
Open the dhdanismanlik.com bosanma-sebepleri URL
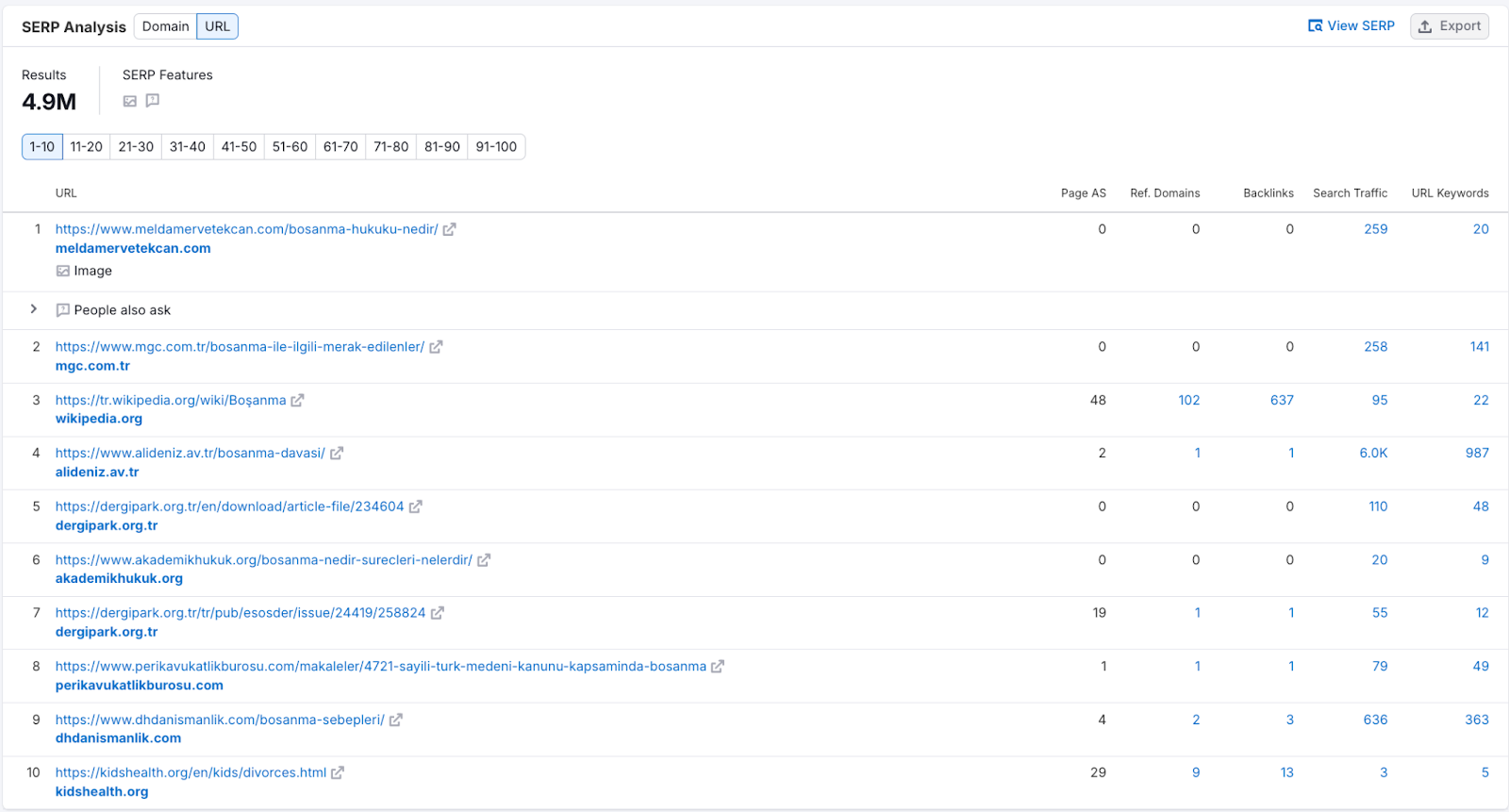[220, 720]
